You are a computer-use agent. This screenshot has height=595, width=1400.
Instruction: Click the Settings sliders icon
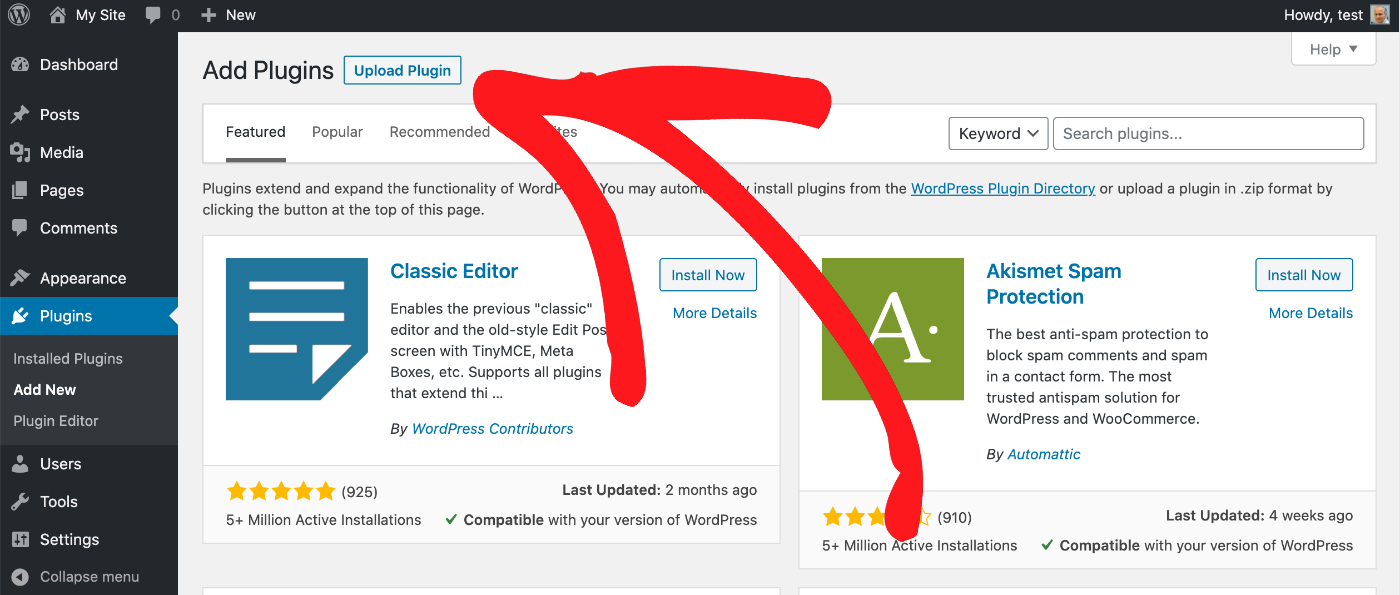(x=20, y=541)
